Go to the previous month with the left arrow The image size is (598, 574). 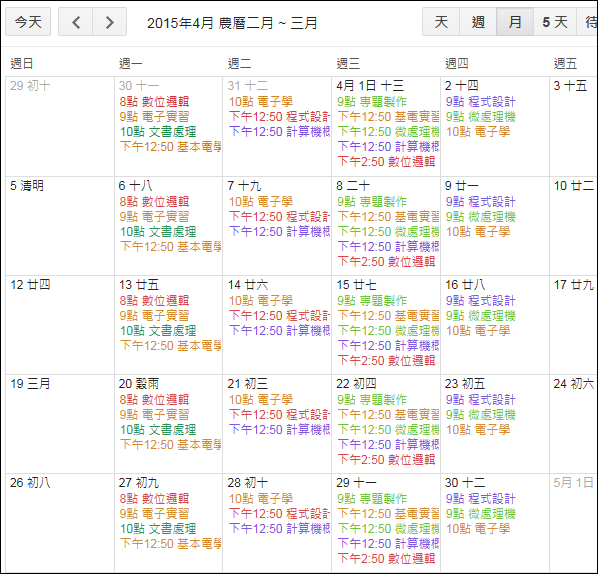coord(76,22)
